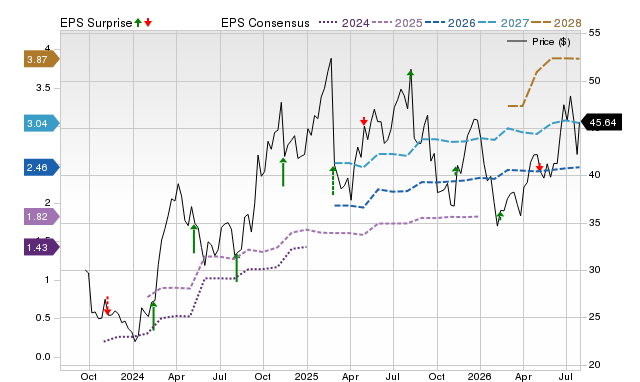Click the 2026 x-axis label
The image size is (640, 382).
[x=480, y=376]
